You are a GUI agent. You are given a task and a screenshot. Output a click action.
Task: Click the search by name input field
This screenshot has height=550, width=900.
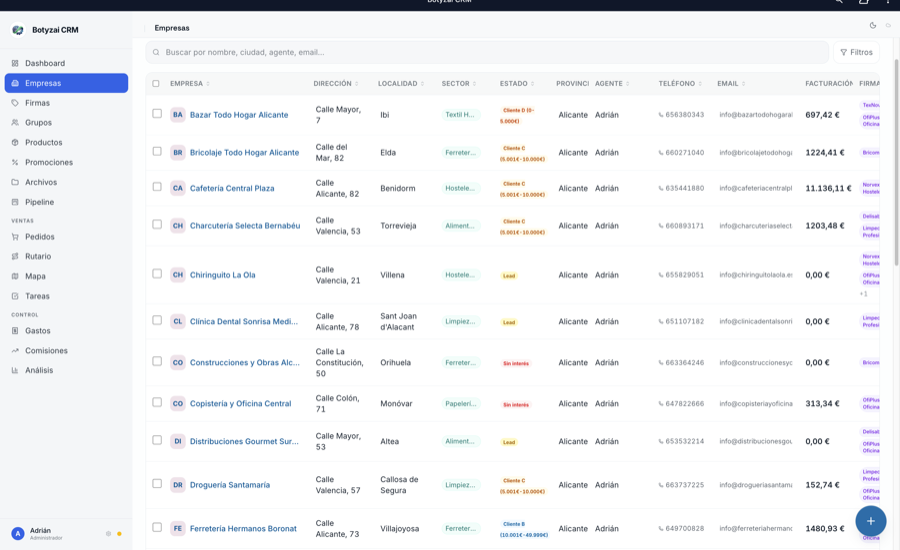click(x=487, y=52)
